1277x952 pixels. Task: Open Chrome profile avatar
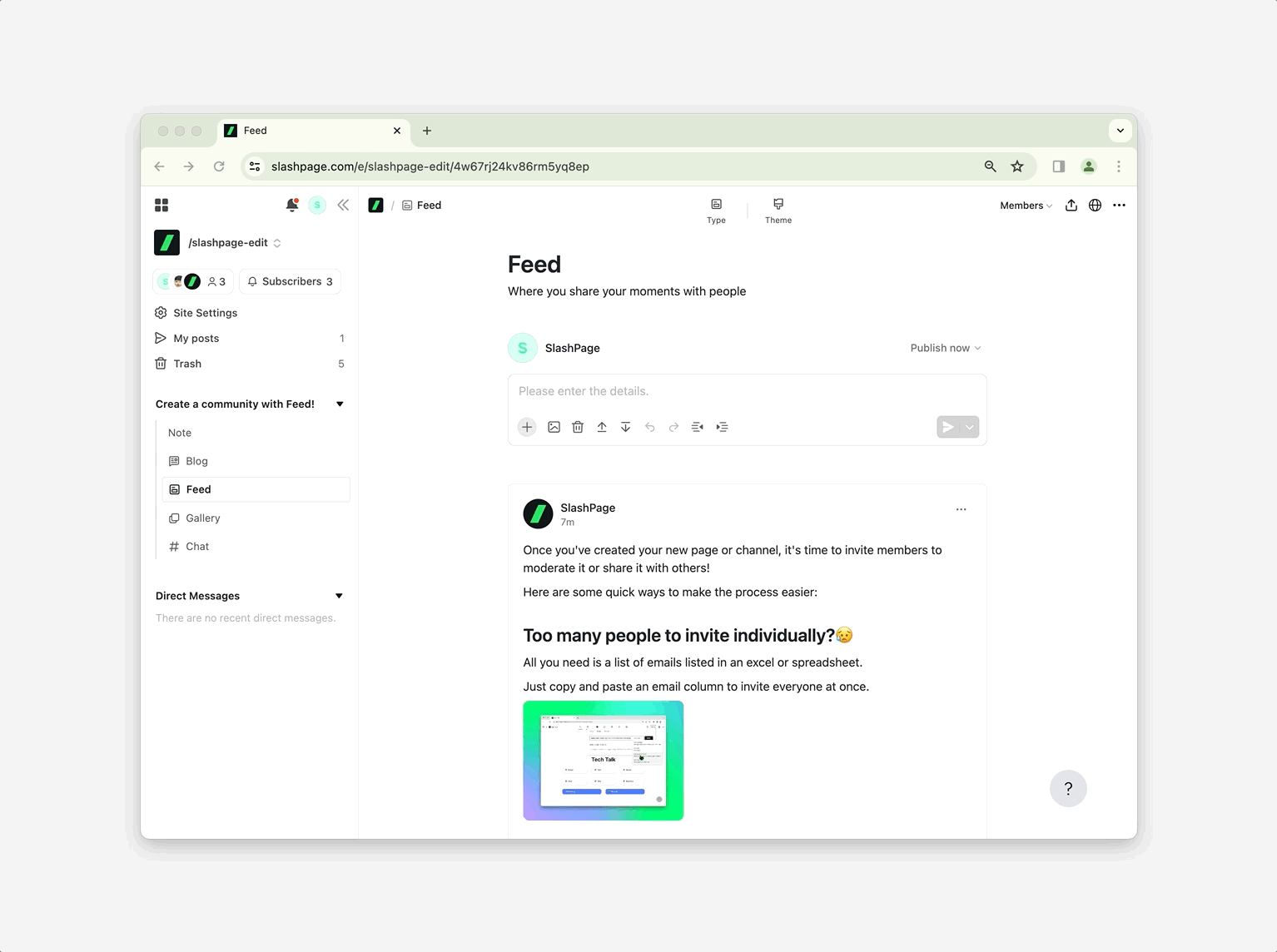click(1088, 166)
